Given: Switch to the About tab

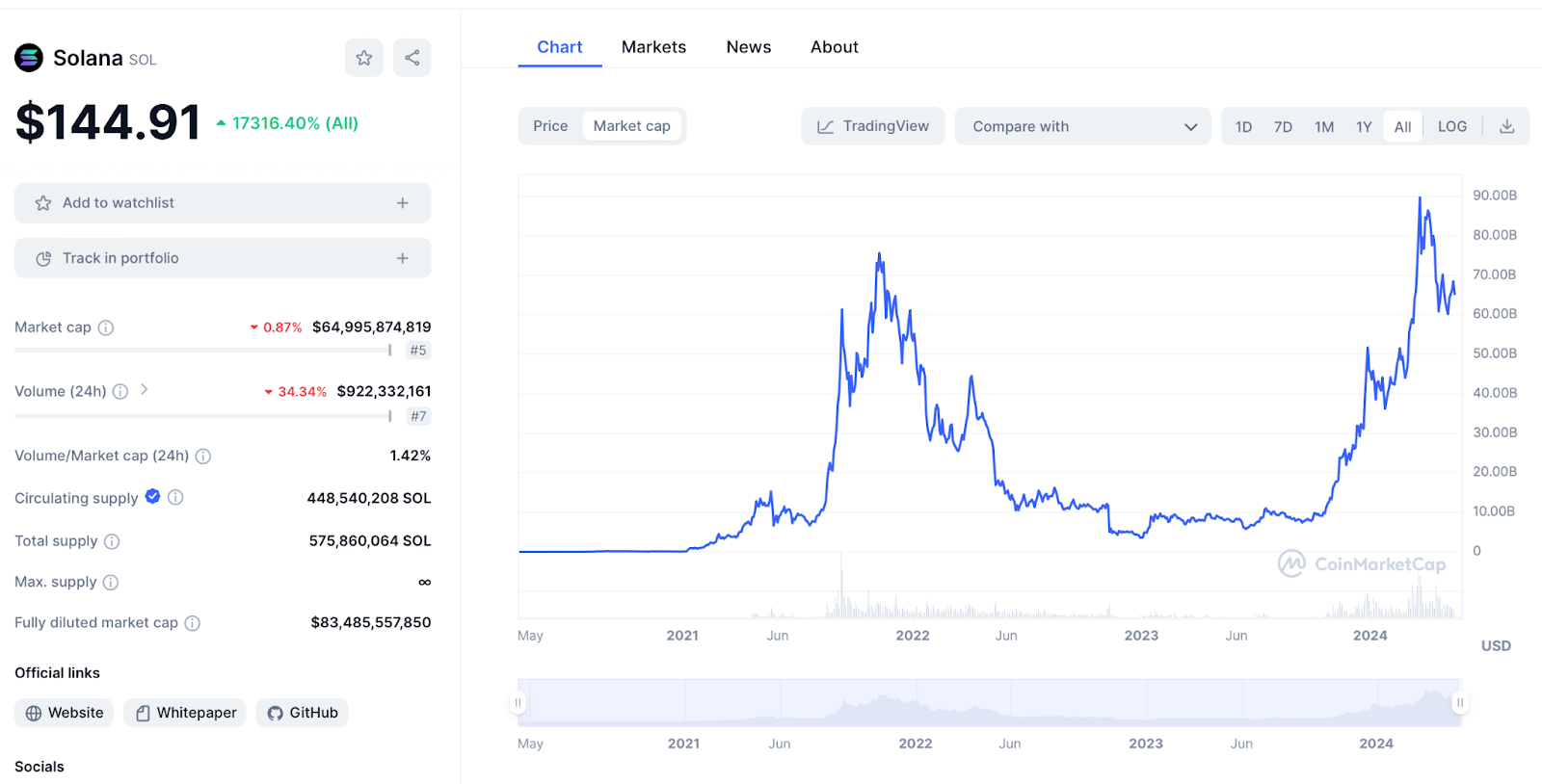Looking at the screenshot, I should [x=835, y=47].
